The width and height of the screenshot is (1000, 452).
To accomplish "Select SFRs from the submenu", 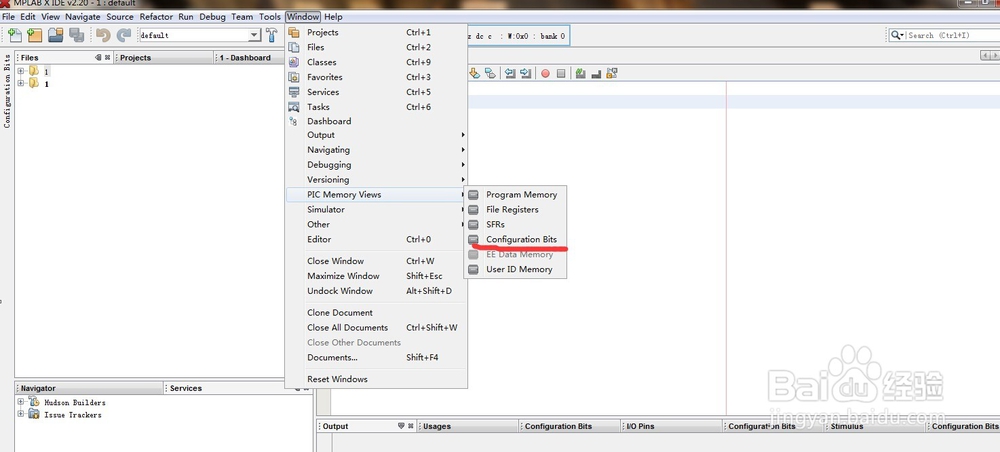I will click(515, 224).
